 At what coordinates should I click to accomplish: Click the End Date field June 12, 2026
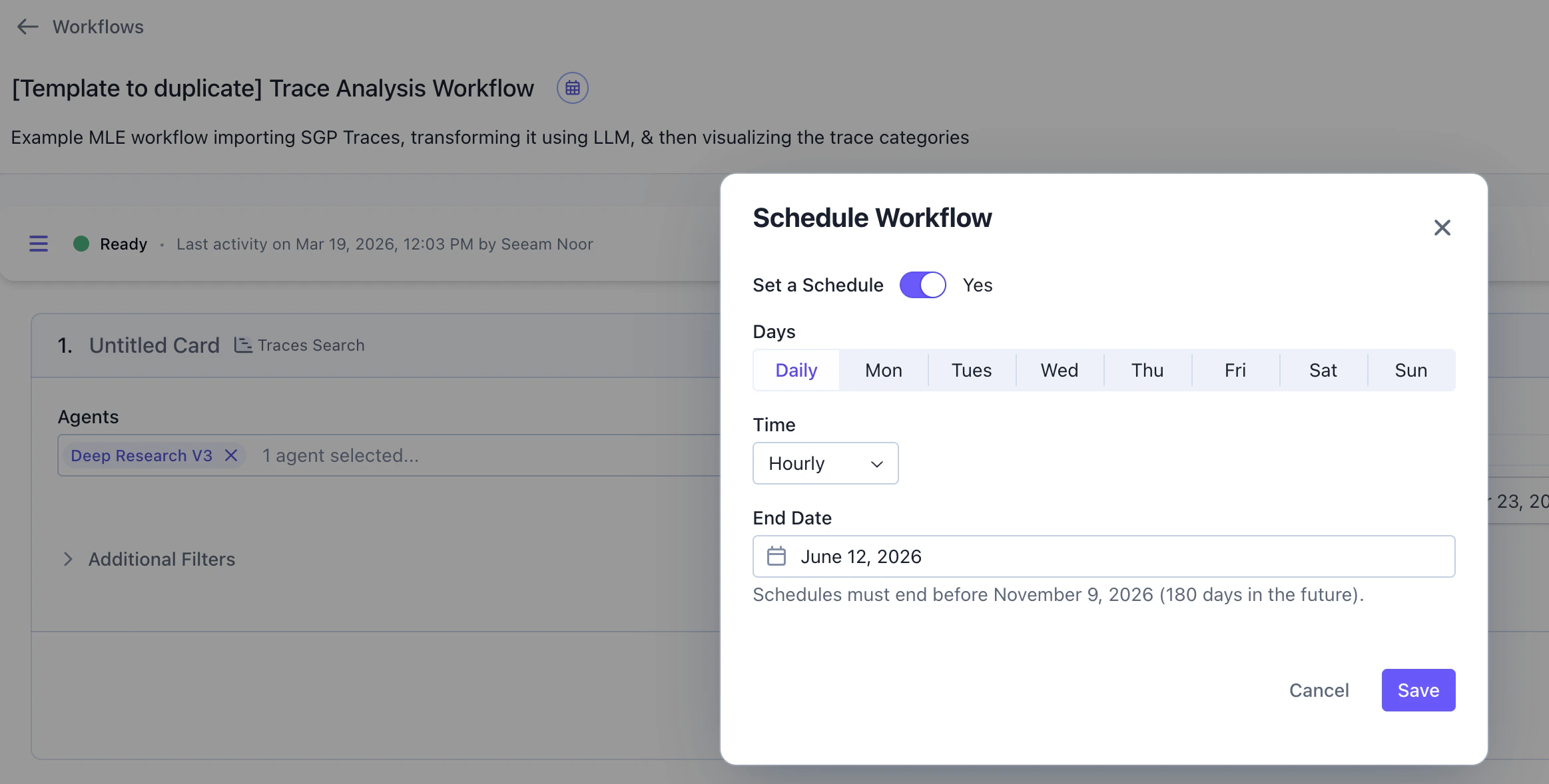coord(1103,556)
